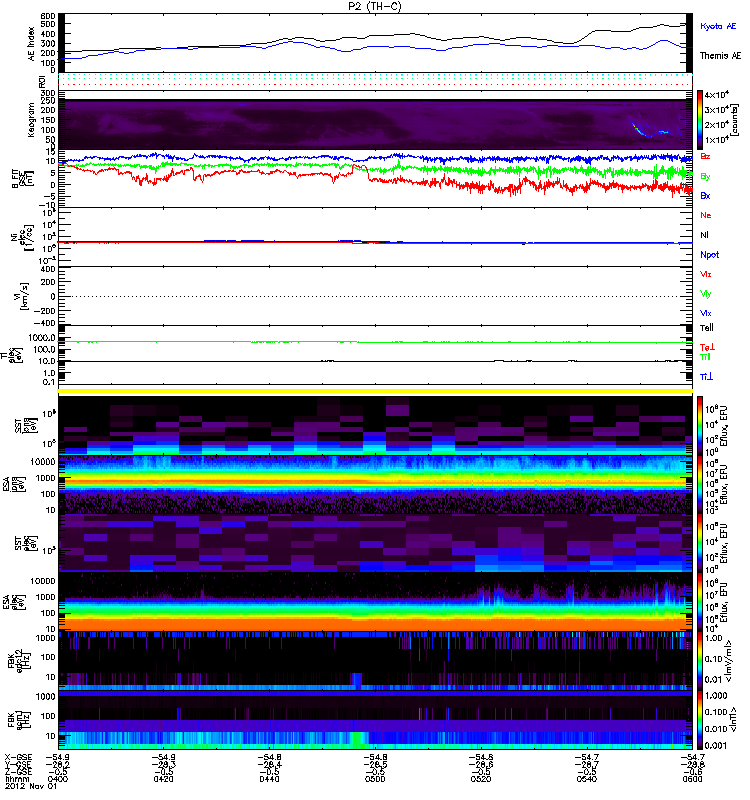Click the ESA ion Eflux color bar
750x800 pixels.
[700, 484]
